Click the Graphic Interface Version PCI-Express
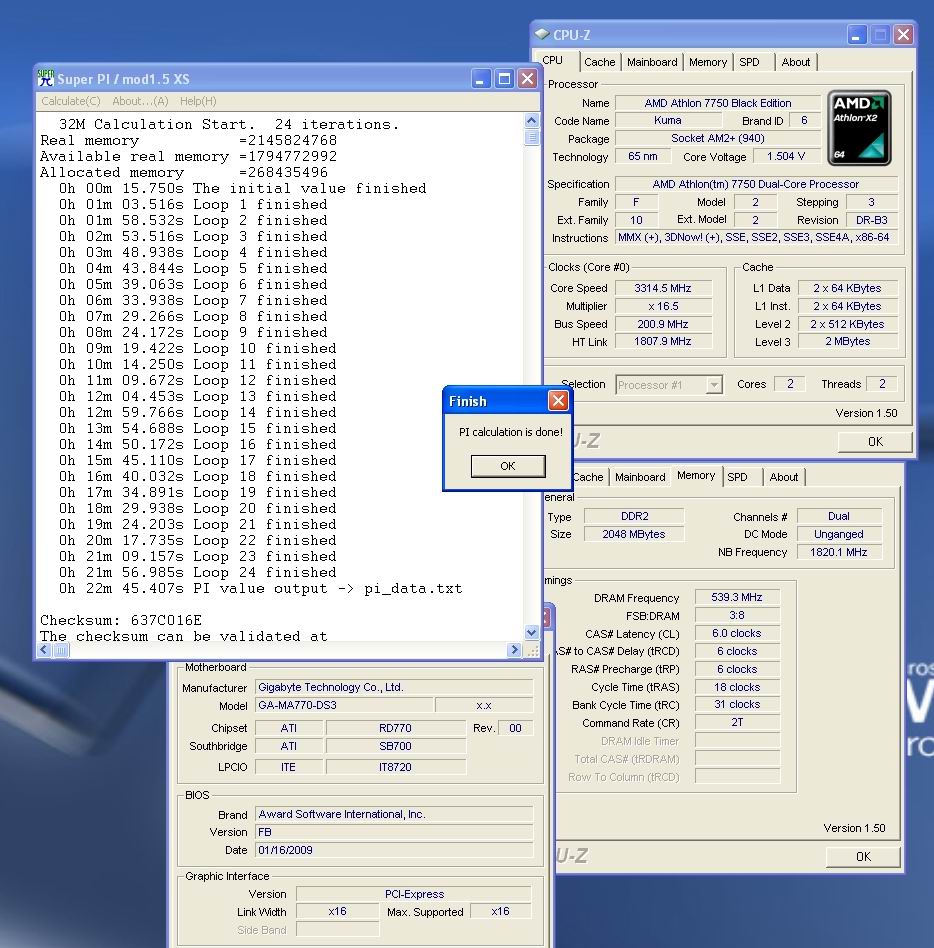Viewport: 934px width, 948px height. (414, 894)
